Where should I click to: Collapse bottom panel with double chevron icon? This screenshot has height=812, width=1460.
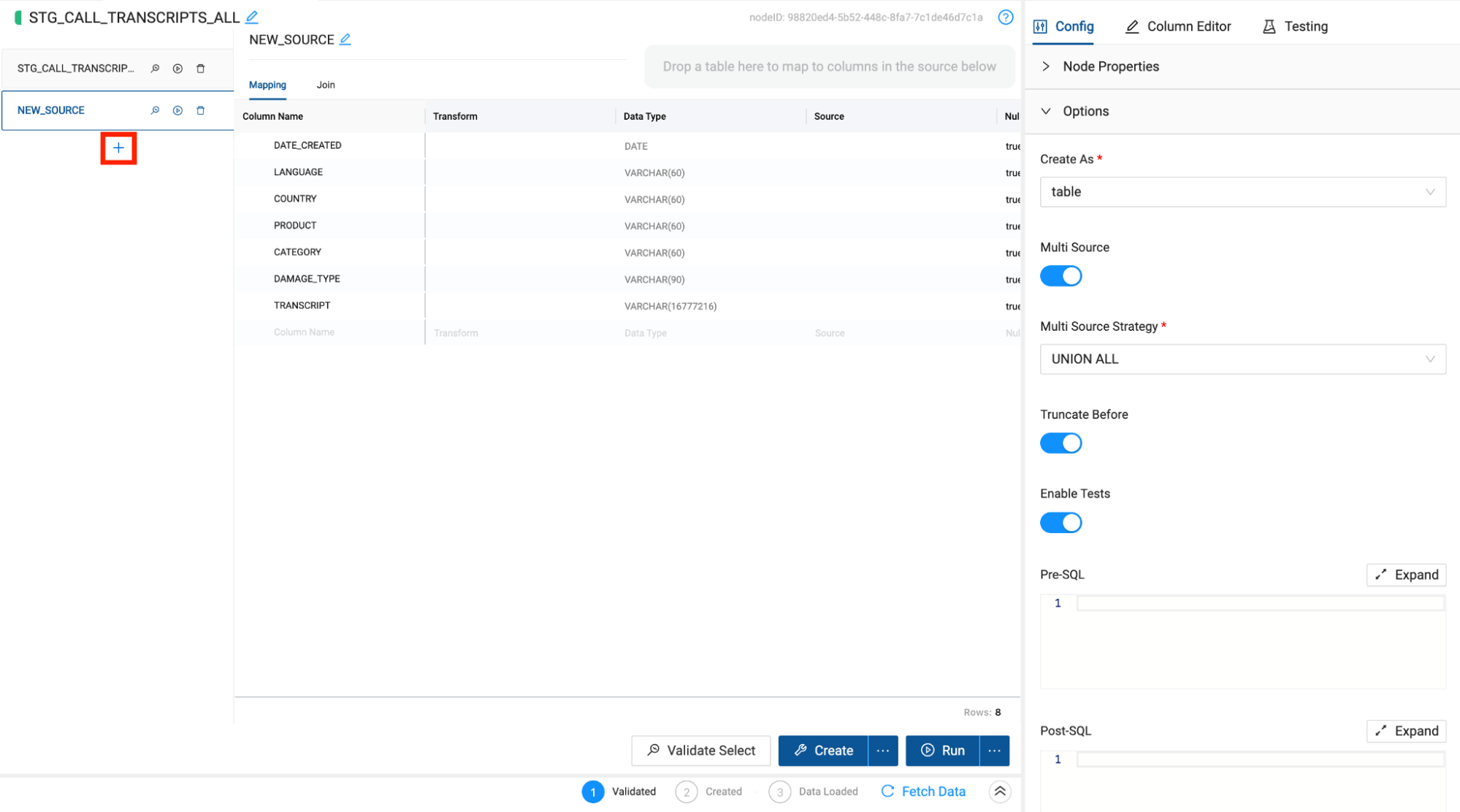[x=1000, y=792]
